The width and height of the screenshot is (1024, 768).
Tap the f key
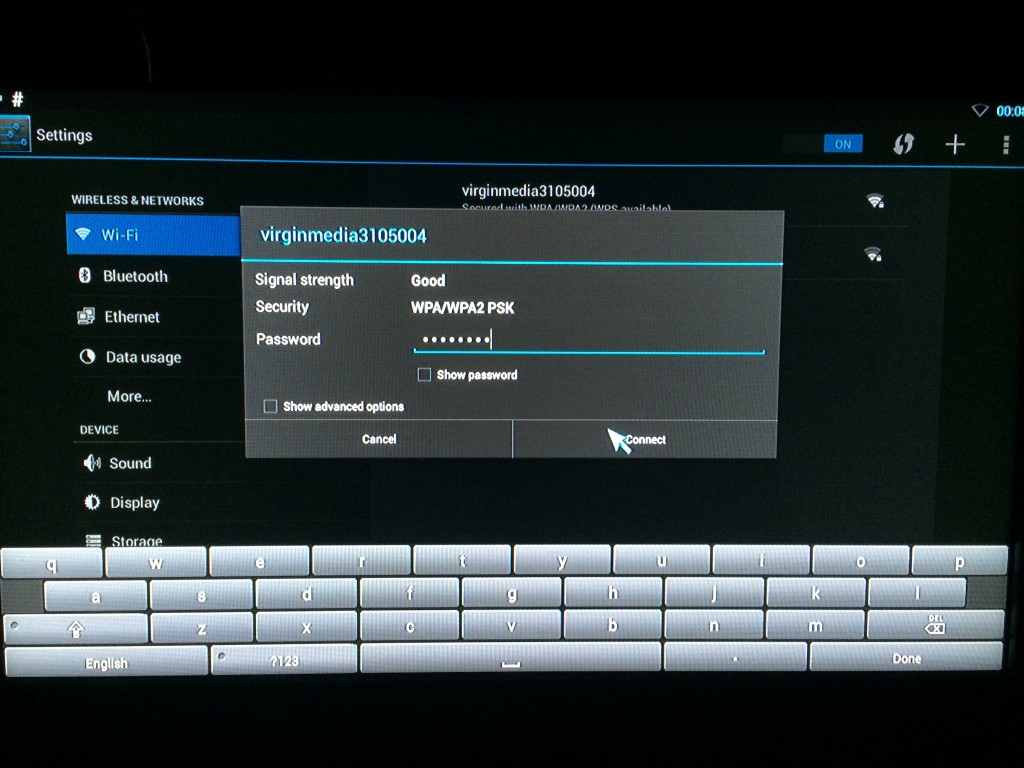pos(409,593)
